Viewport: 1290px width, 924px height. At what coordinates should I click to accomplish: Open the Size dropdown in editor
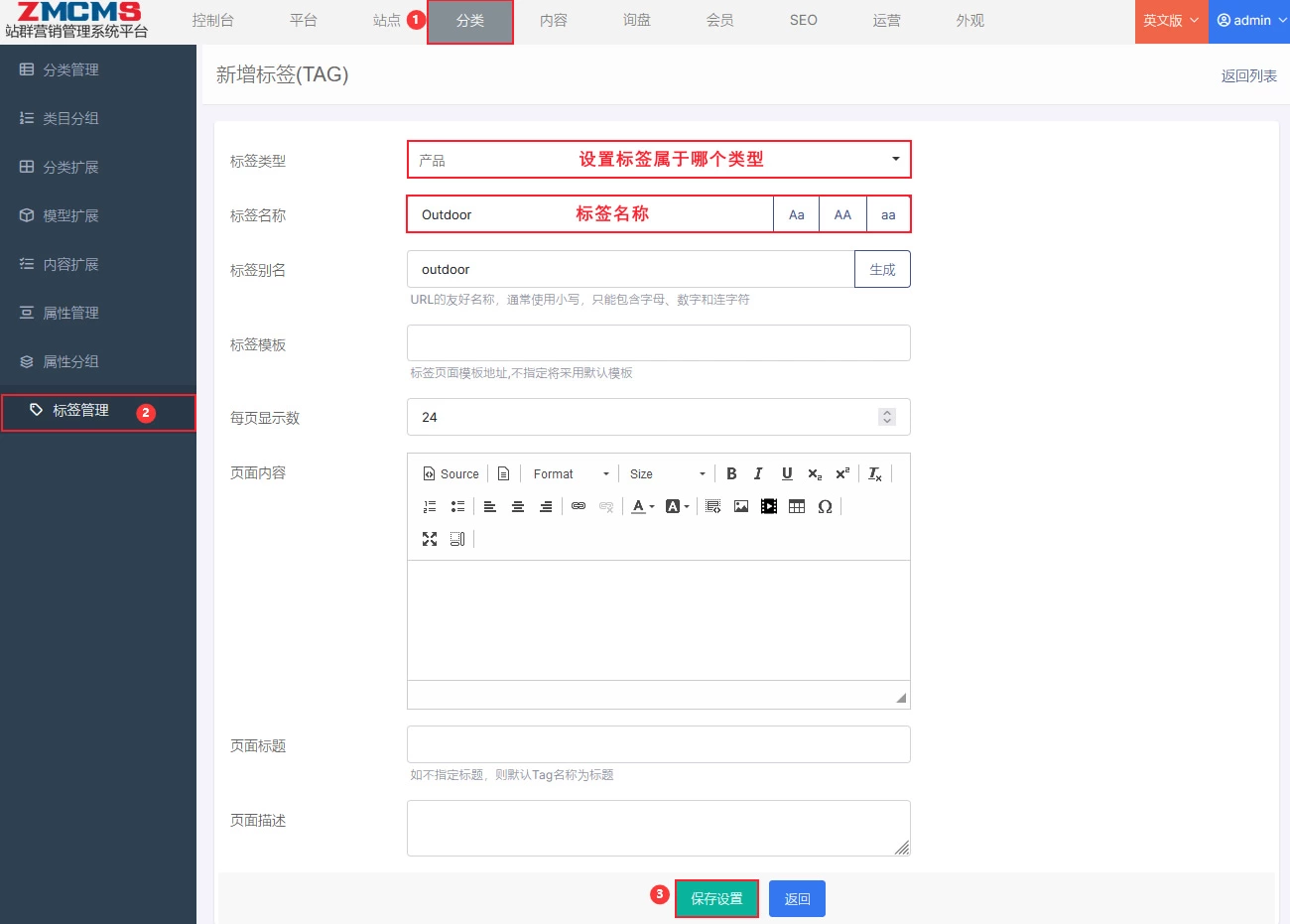tap(667, 474)
